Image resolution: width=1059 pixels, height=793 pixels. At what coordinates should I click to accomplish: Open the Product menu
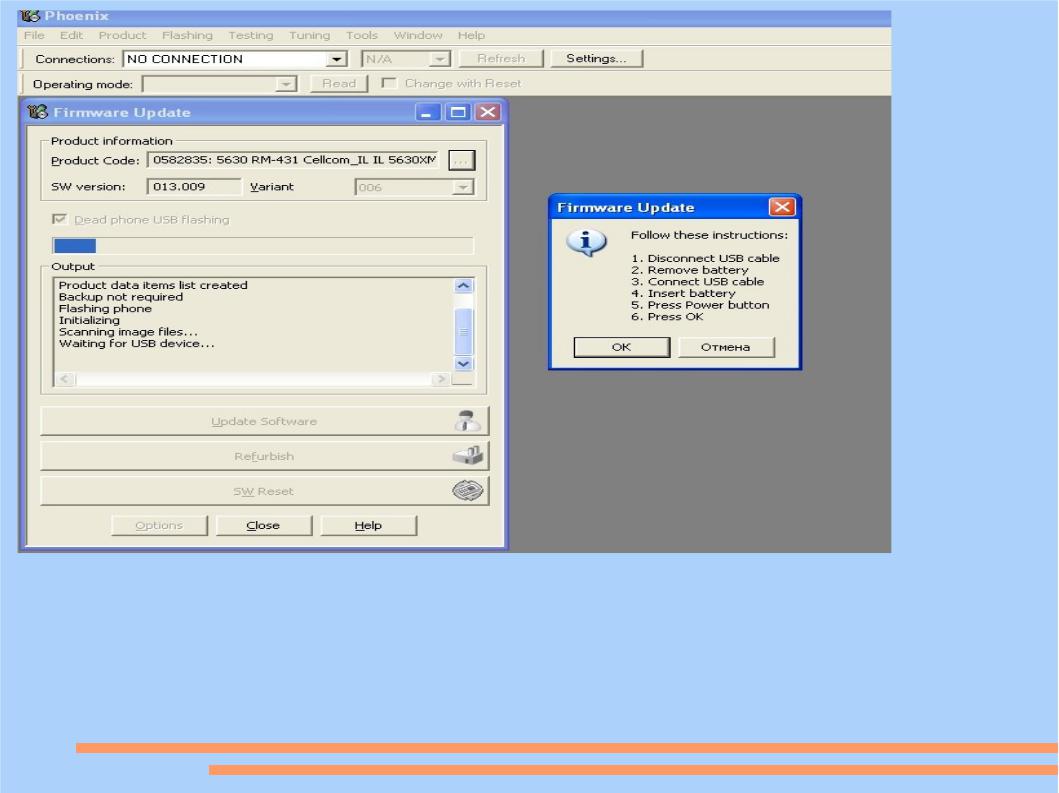point(122,35)
